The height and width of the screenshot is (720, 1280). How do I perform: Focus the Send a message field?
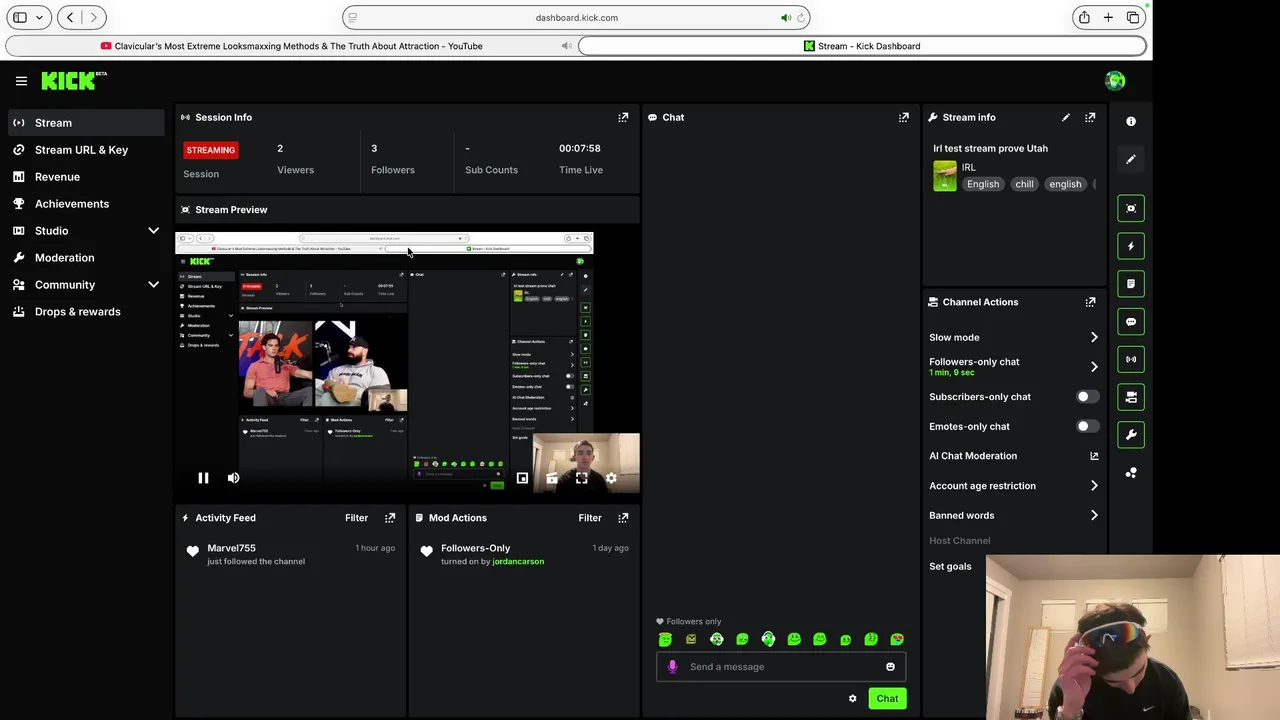point(781,666)
